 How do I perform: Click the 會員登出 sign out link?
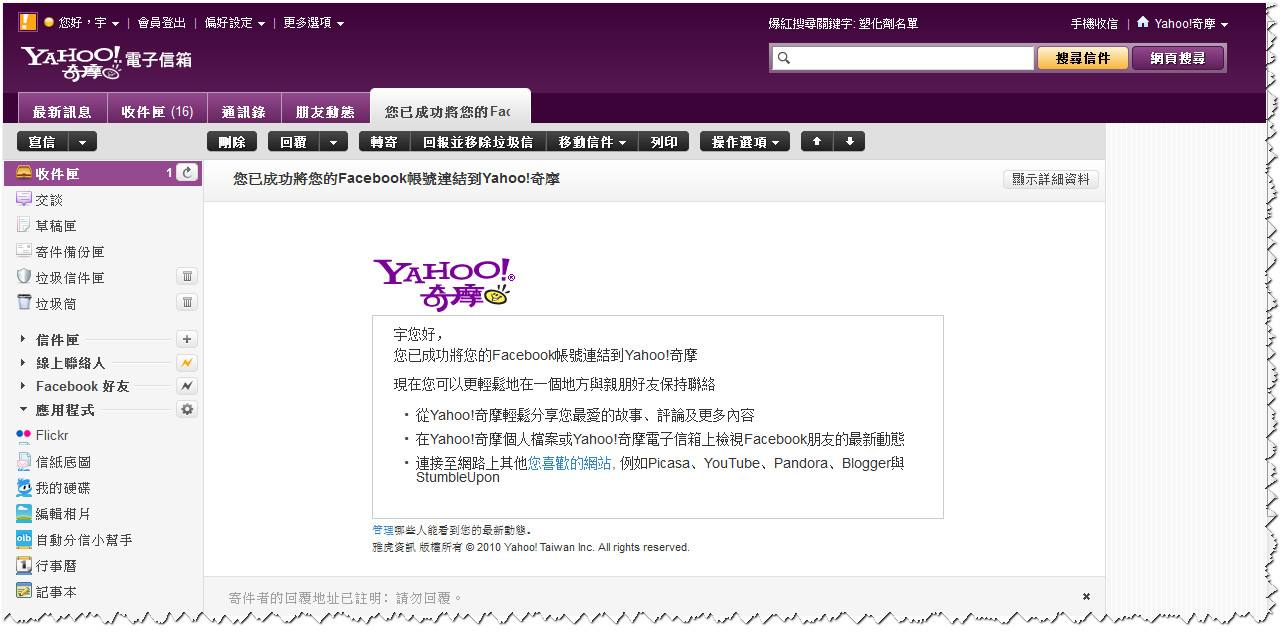pos(161,23)
